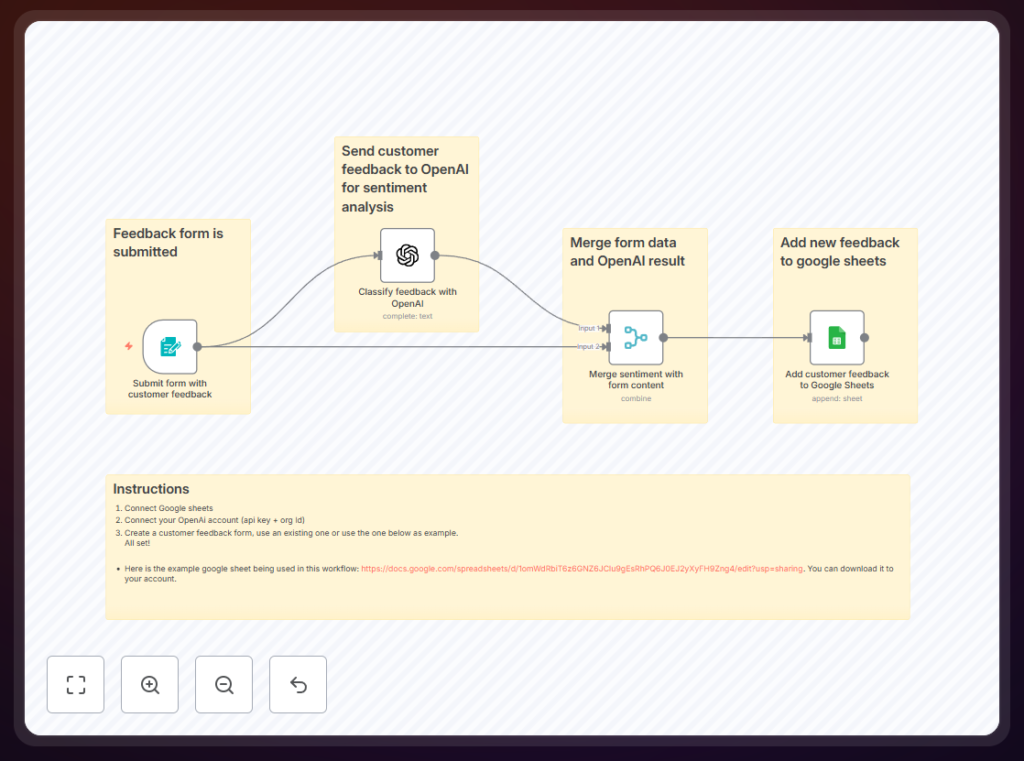Click the zoom in magnifier button
Image resolution: width=1024 pixels, height=761 pixels.
coord(150,684)
